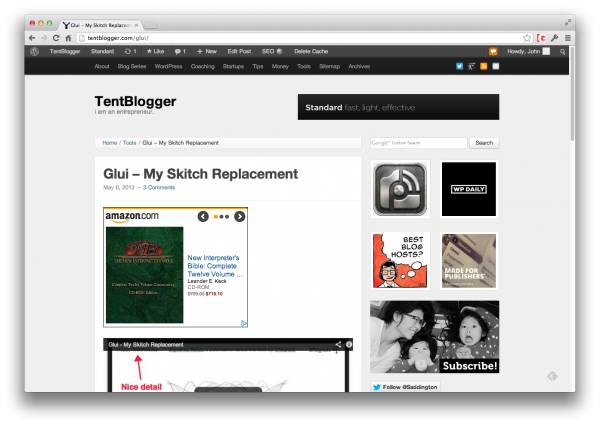The image size is (600, 426).
Task: Open the New content menu
Action: 207,51
